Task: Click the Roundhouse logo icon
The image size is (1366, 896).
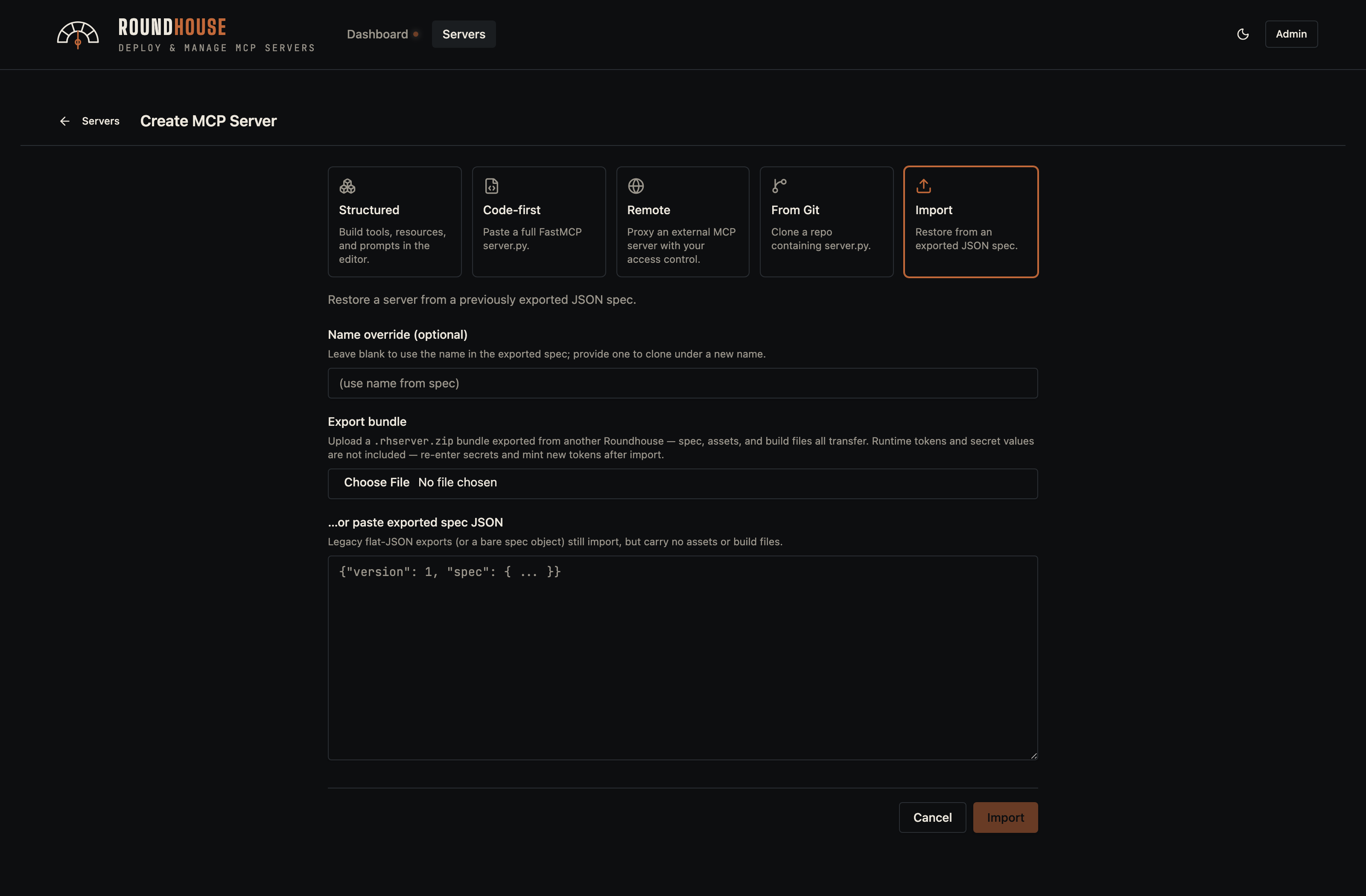Action: point(78,35)
